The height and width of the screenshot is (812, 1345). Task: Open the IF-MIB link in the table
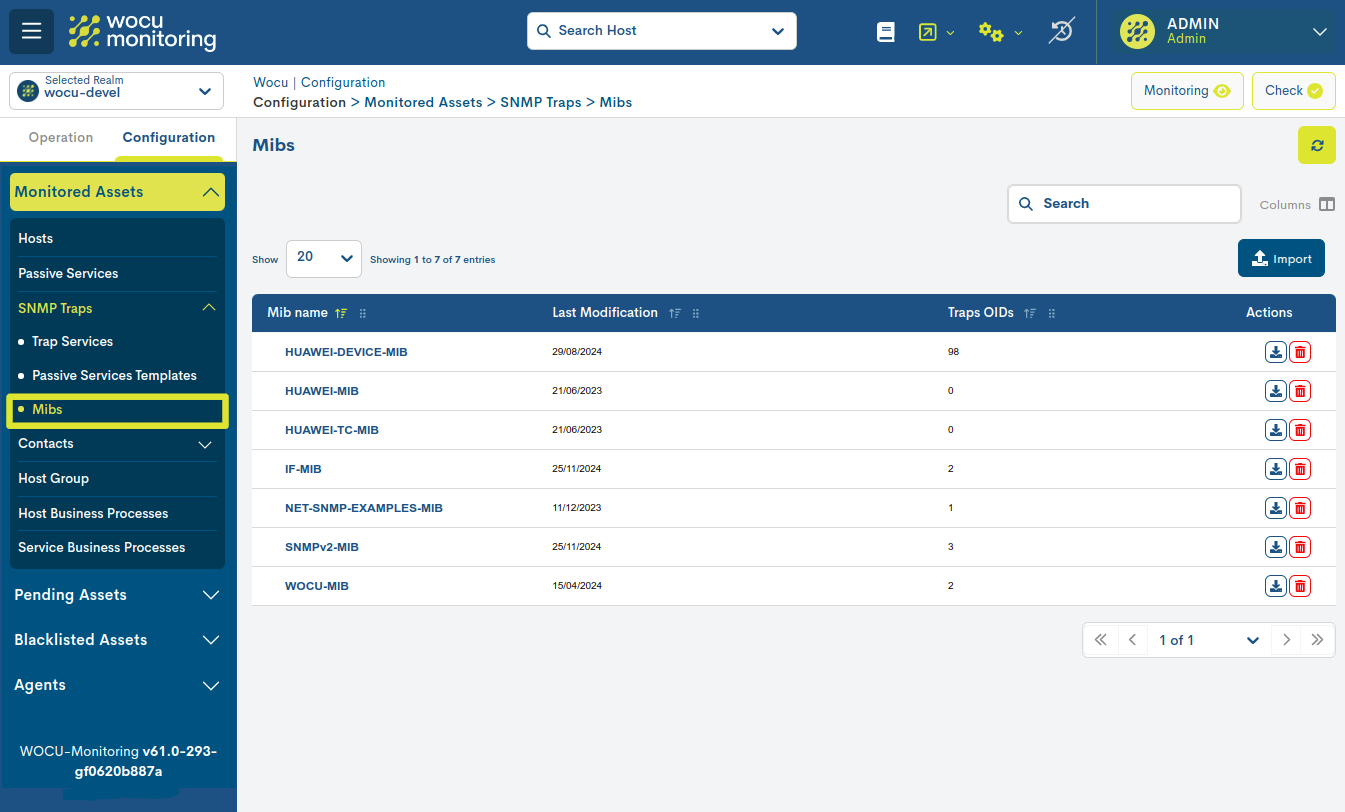303,468
